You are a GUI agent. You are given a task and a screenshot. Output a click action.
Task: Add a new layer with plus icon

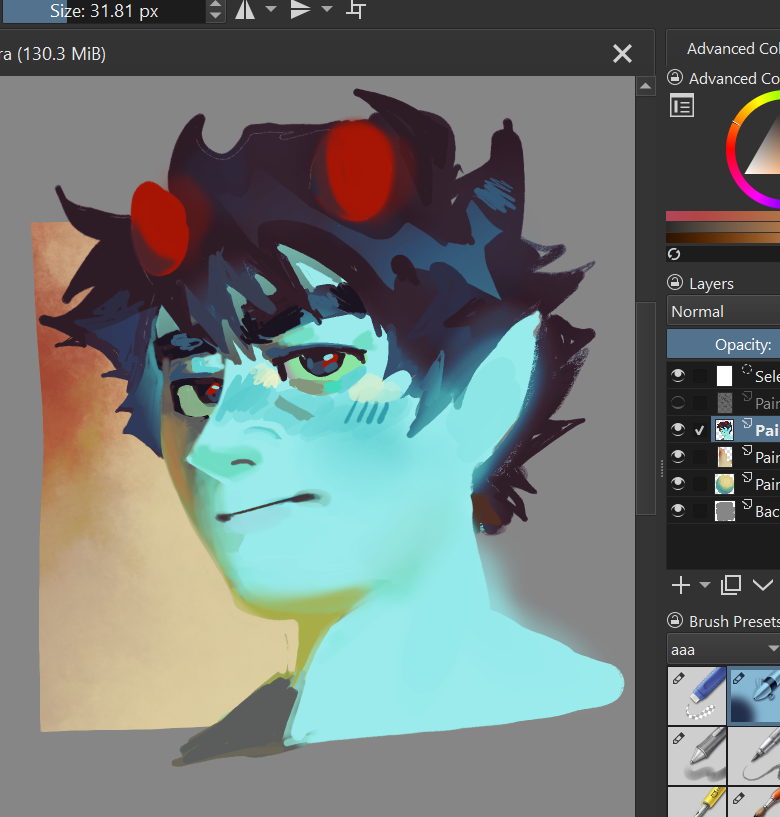coord(680,585)
